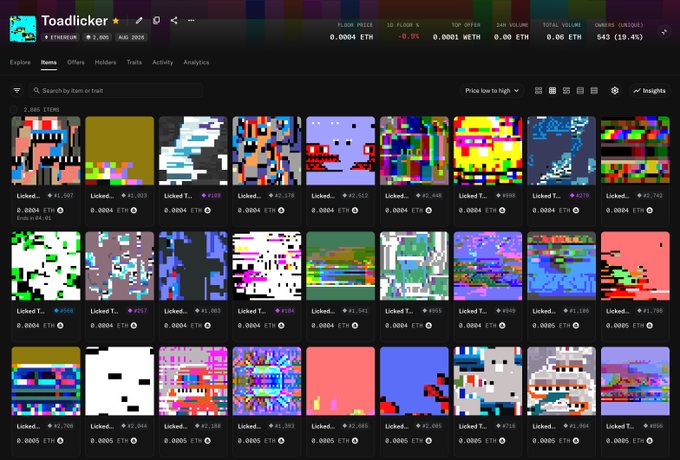
Task: Click the pencil edit collection icon
Action: click(x=139, y=20)
